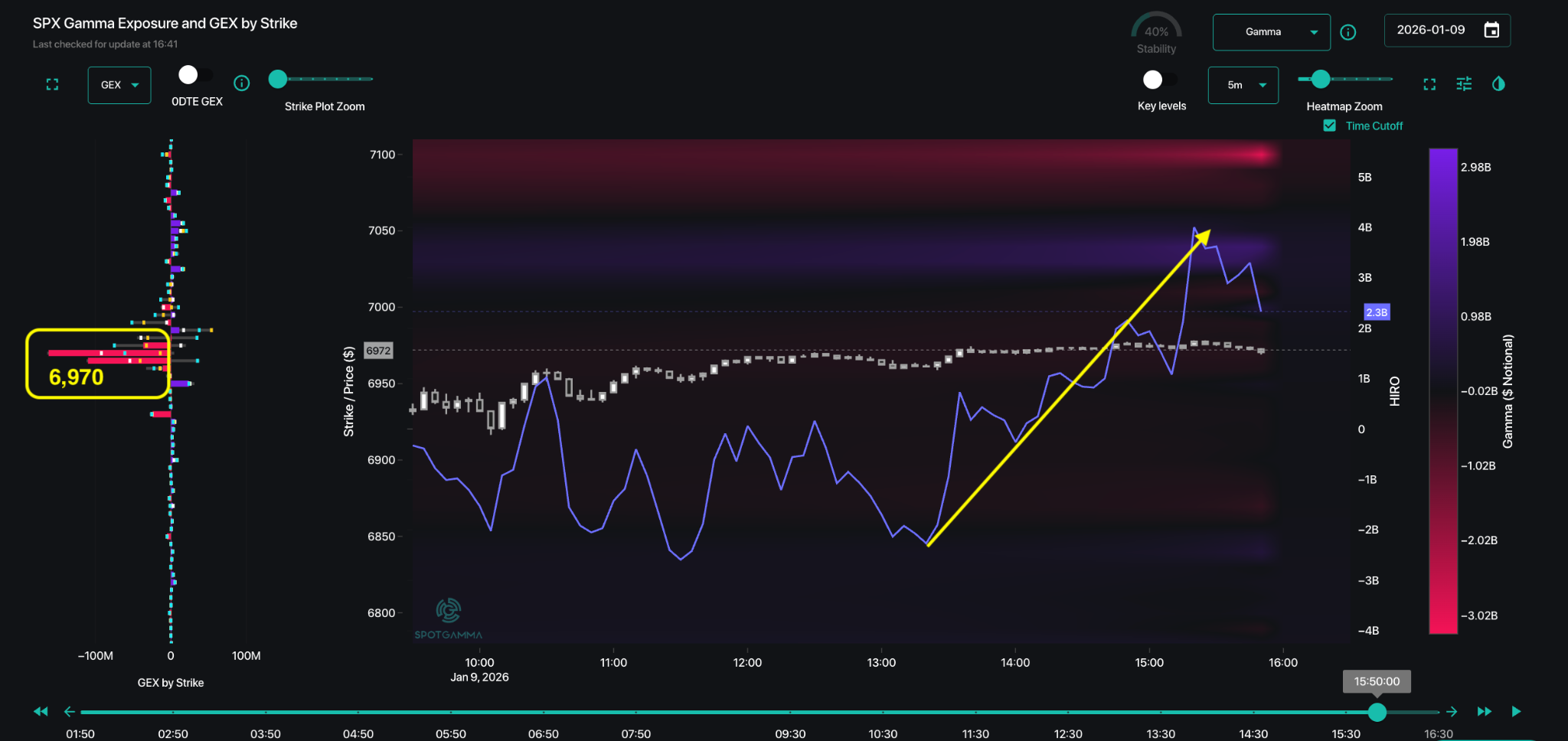Click the 'GEX by Strike' axis title
This screenshot has height=741, width=1568.
[171, 683]
